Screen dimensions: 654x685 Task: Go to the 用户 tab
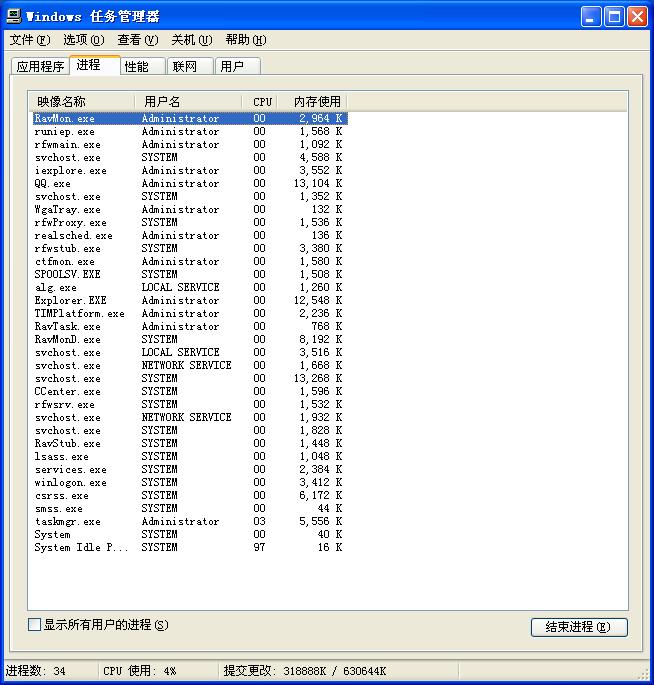click(x=238, y=66)
